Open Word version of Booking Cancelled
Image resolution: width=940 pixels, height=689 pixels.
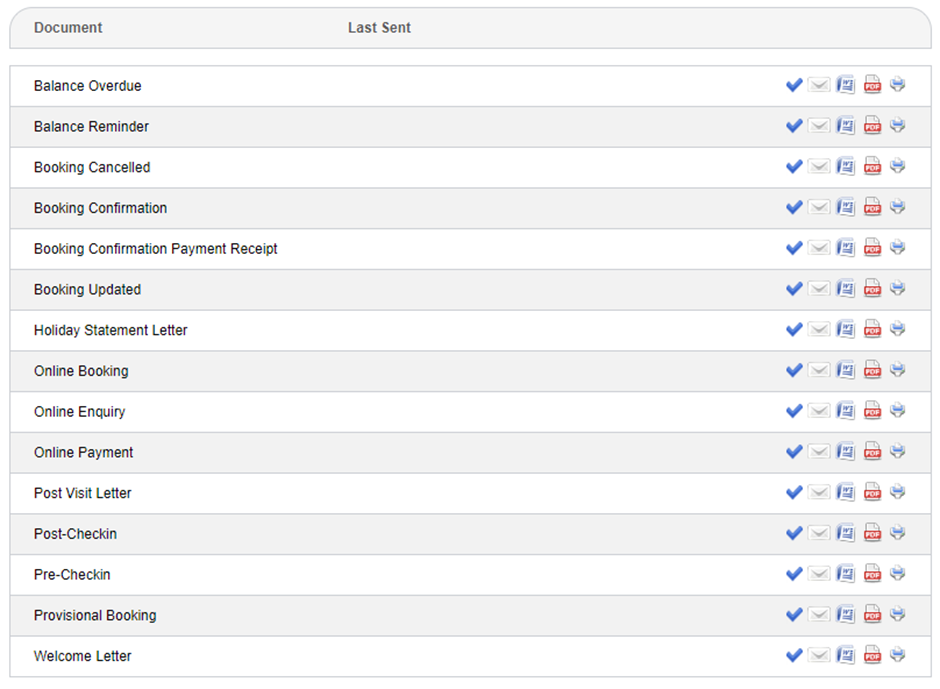tap(846, 167)
